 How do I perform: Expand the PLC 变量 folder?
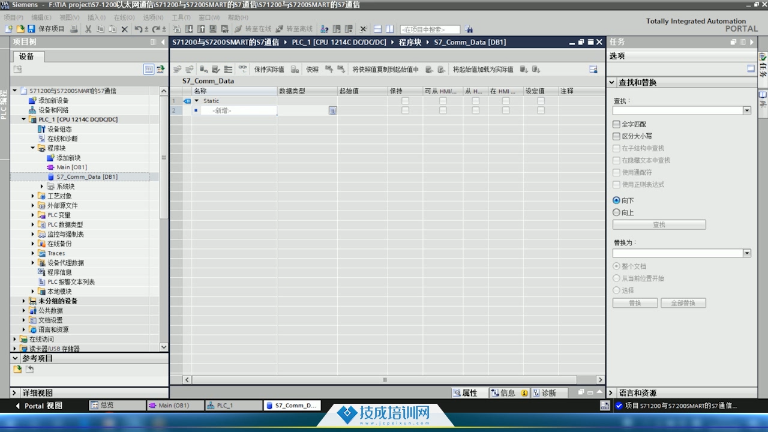(33, 215)
